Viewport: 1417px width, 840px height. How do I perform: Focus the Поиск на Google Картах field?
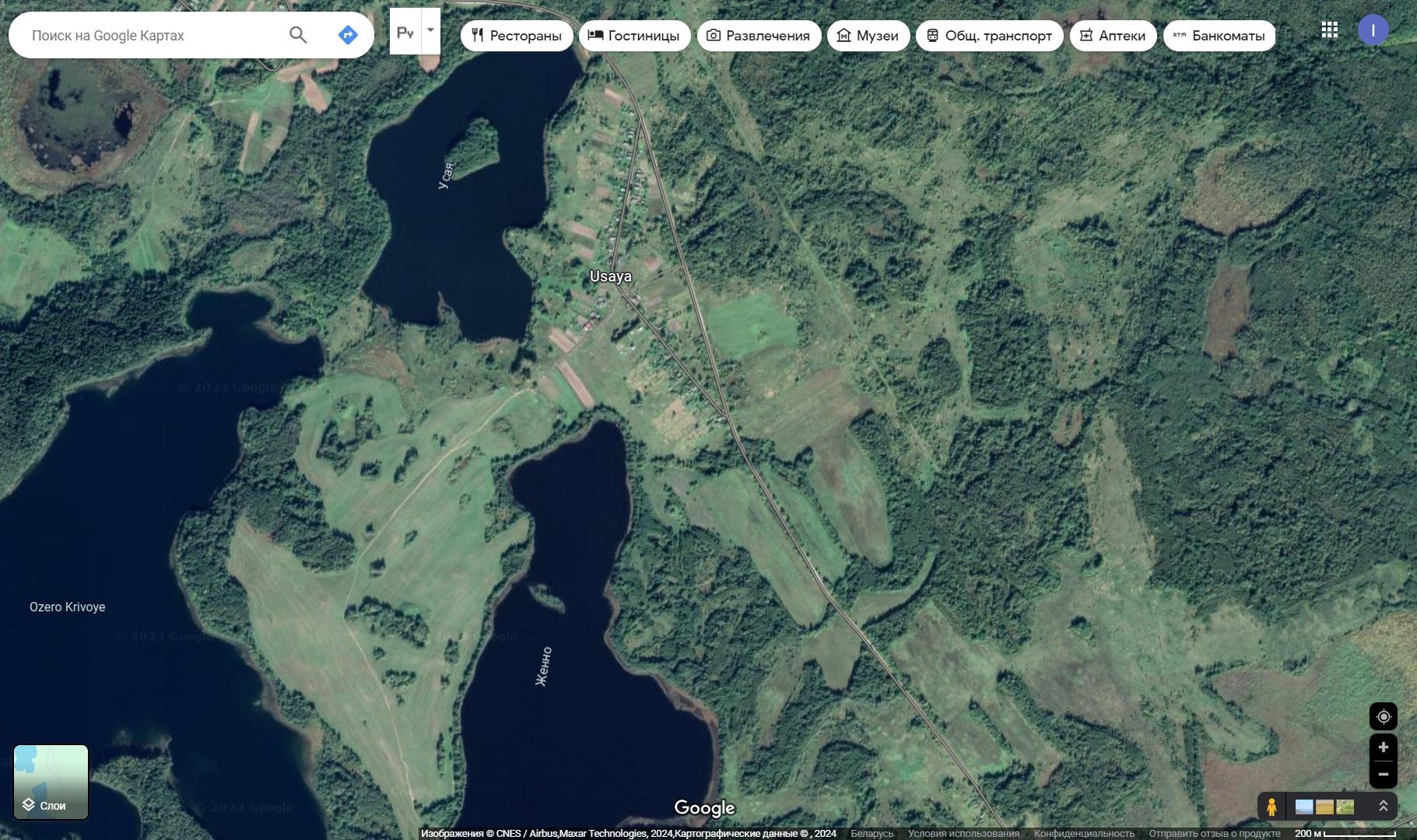pos(152,35)
